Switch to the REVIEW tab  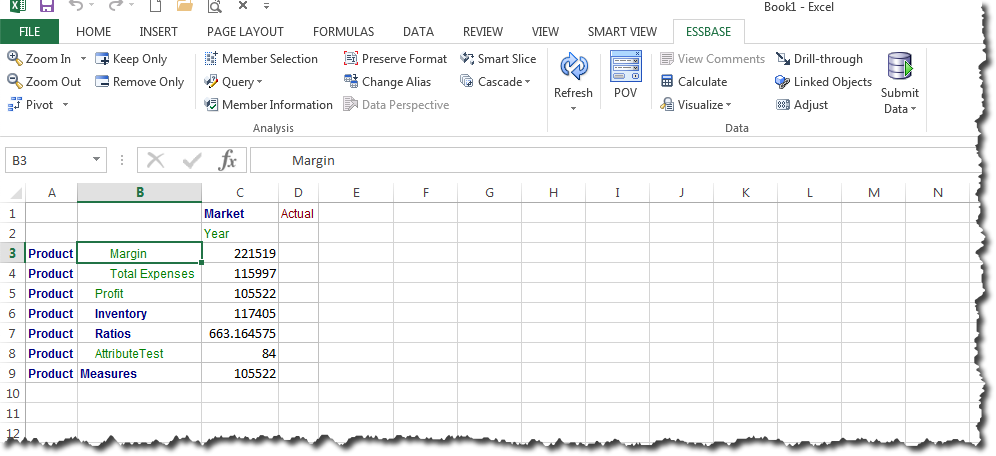[483, 31]
